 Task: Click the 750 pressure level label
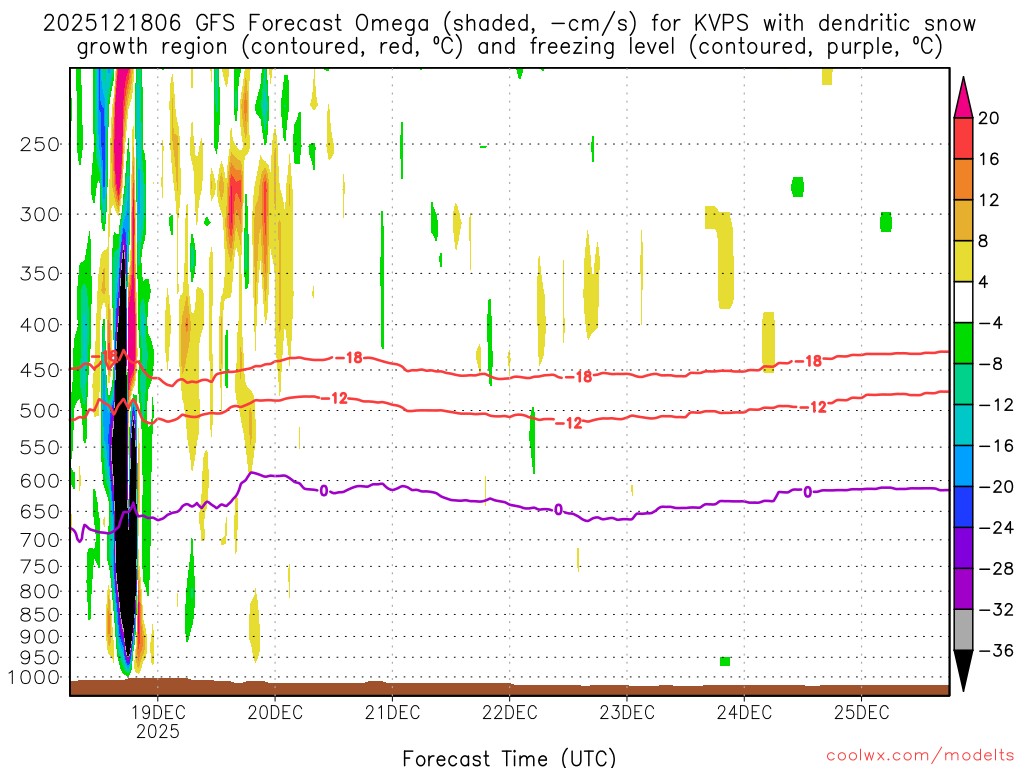40,567
